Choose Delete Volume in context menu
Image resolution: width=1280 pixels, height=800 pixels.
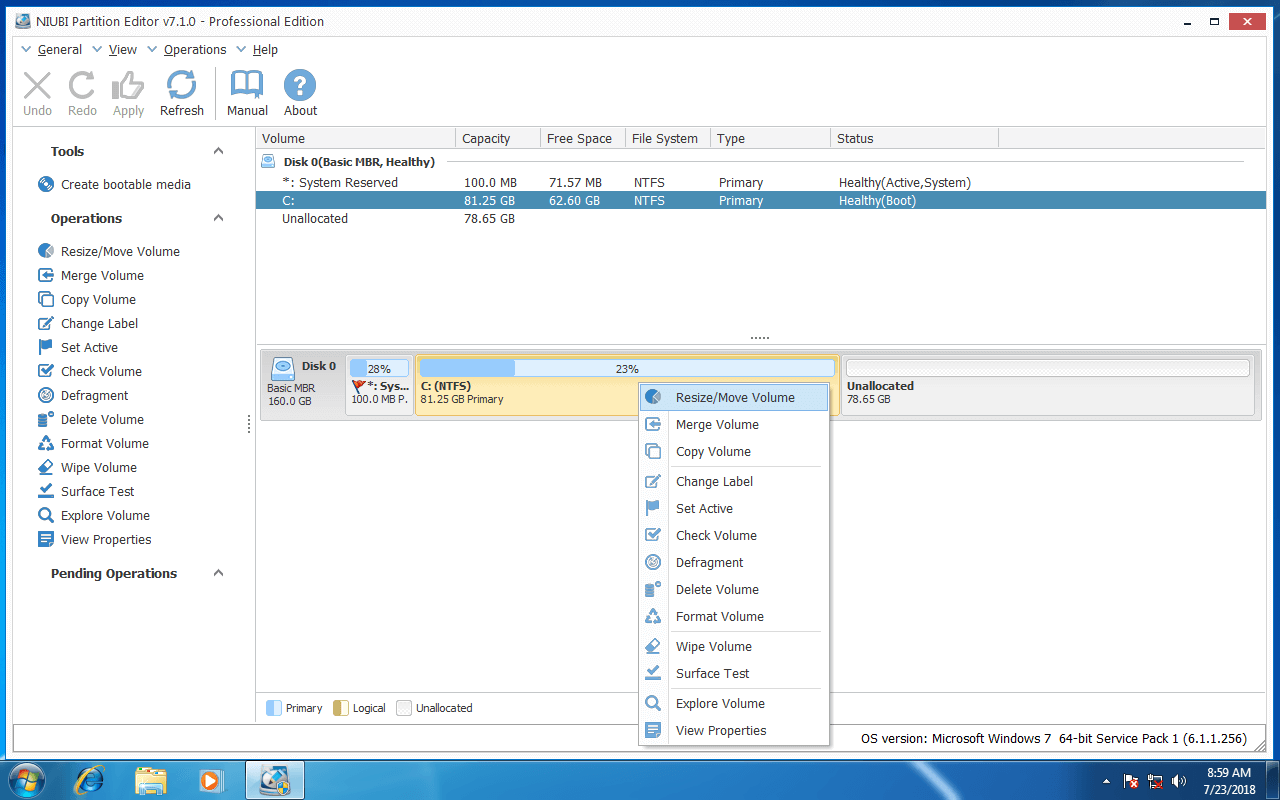(x=734, y=589)
